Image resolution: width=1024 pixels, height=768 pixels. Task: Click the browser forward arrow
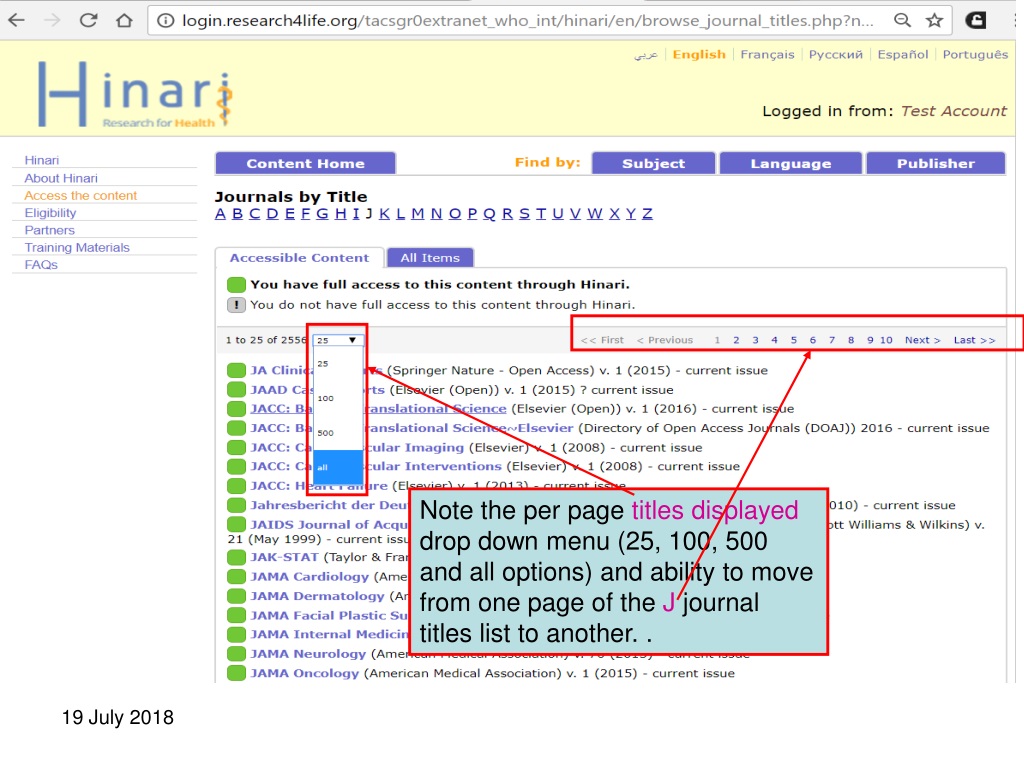click(x=52, y=20)
